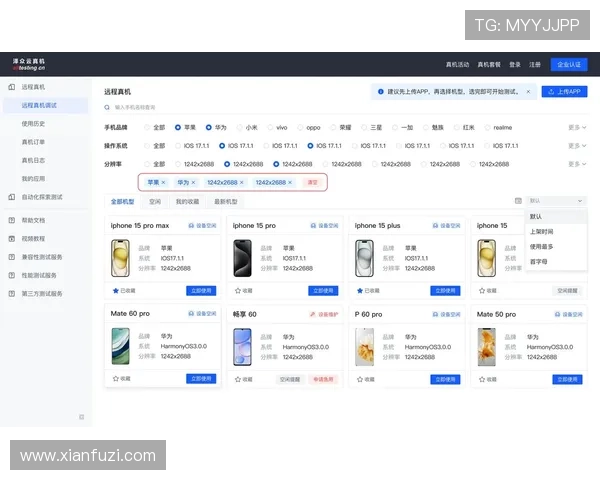Dismiss the 上传APP hint banner
600x480 pixels.
(x=528, y=92)
